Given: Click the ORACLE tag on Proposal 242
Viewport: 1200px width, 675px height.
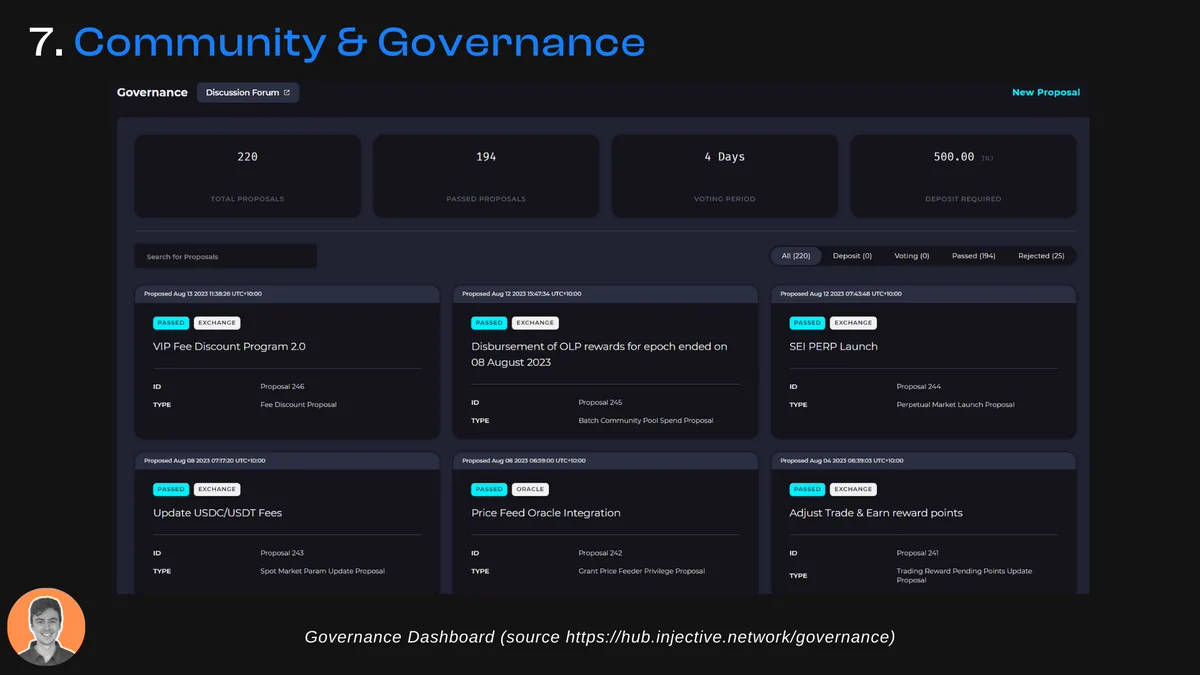Looking at the screenshot, I should [530, 490].
